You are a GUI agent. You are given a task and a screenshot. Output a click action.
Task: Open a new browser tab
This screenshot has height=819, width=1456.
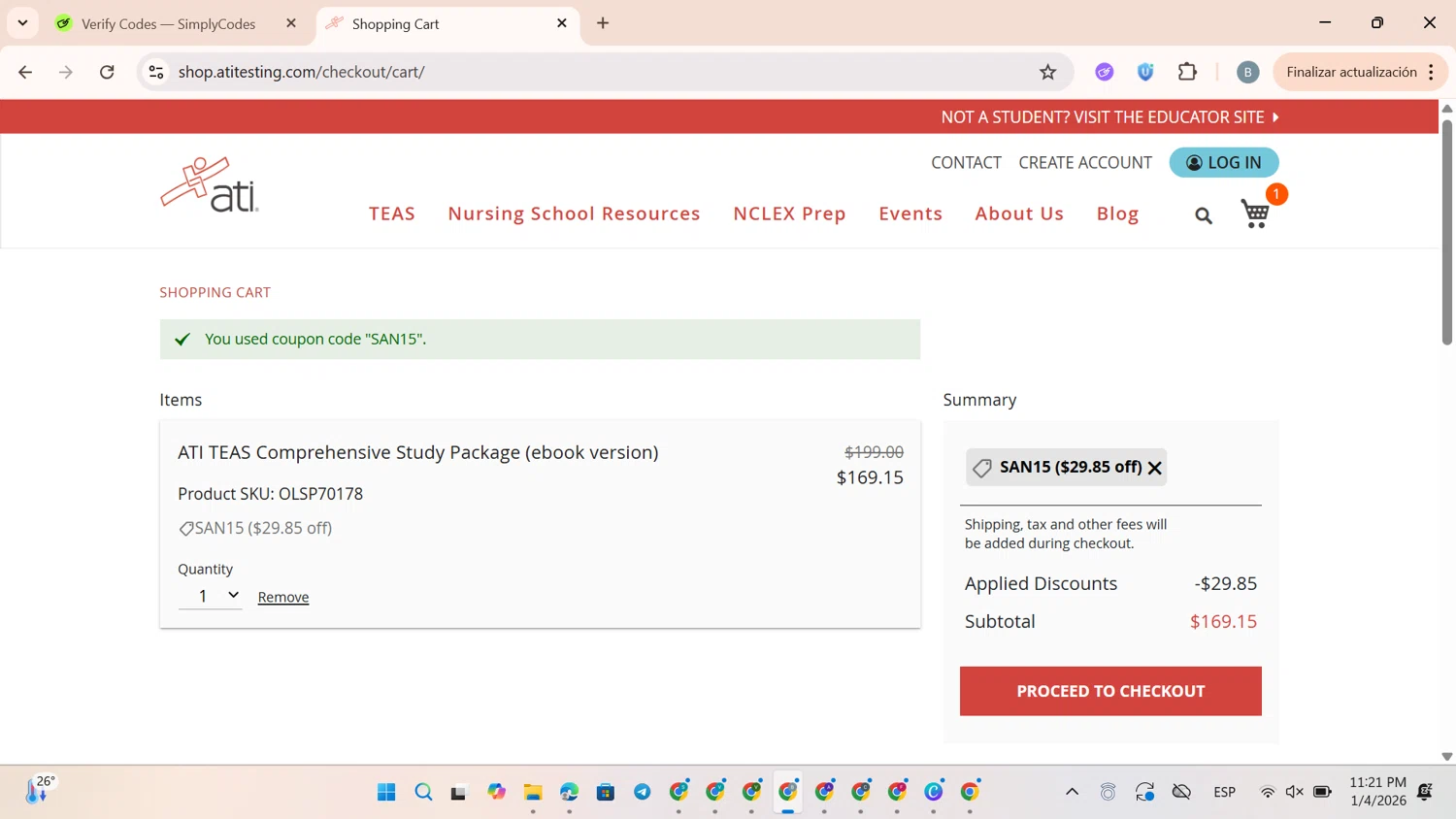point(603,23)
